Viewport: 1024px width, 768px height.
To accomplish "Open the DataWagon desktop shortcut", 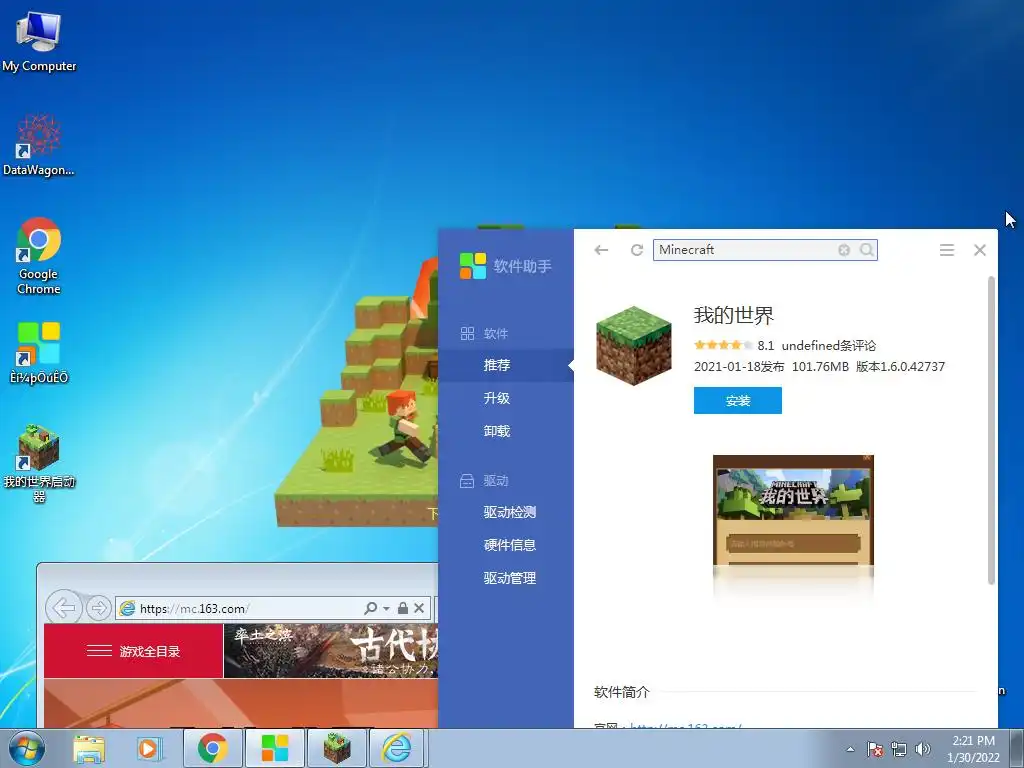I will (39, 145).
